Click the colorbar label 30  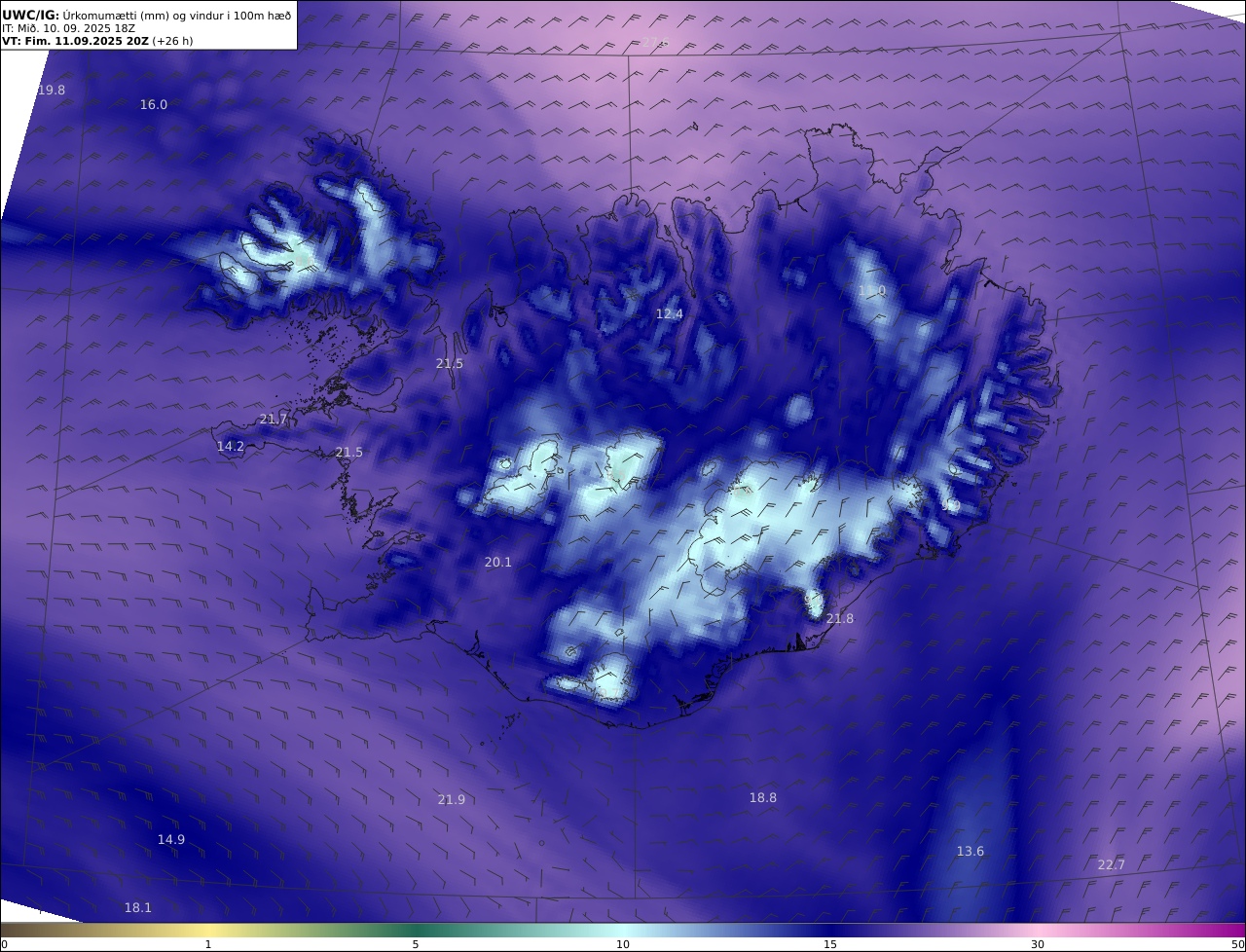tap(1038, 944)
